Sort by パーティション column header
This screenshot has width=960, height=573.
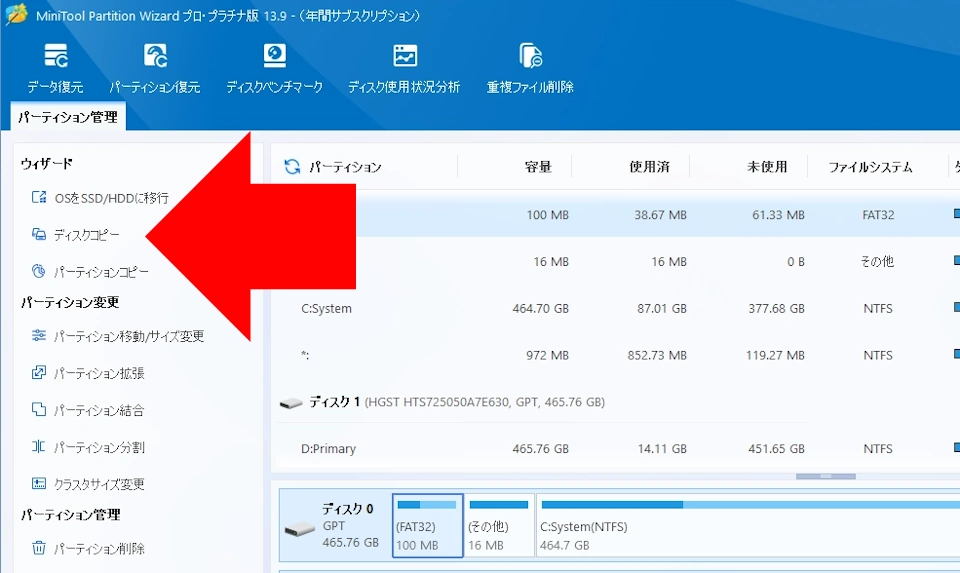click(345, 167)
